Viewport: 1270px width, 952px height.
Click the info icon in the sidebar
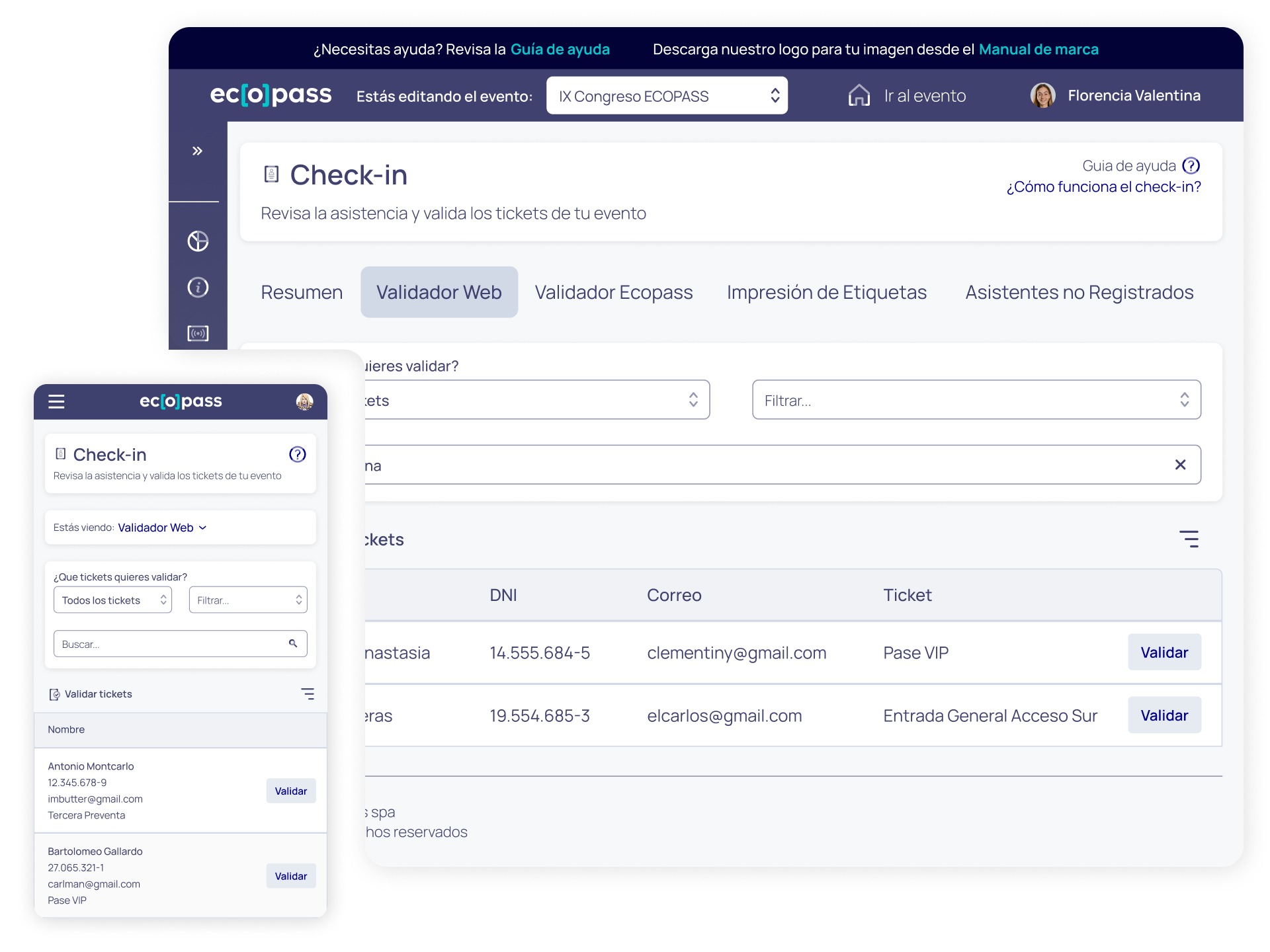click(197, 288)
